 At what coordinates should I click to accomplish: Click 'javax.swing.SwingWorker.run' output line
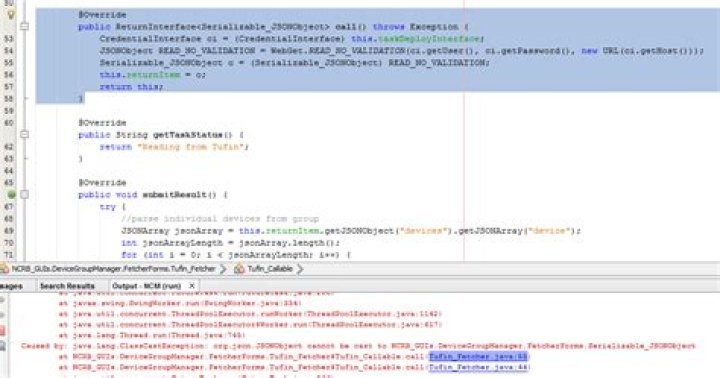tap(180, 303)
